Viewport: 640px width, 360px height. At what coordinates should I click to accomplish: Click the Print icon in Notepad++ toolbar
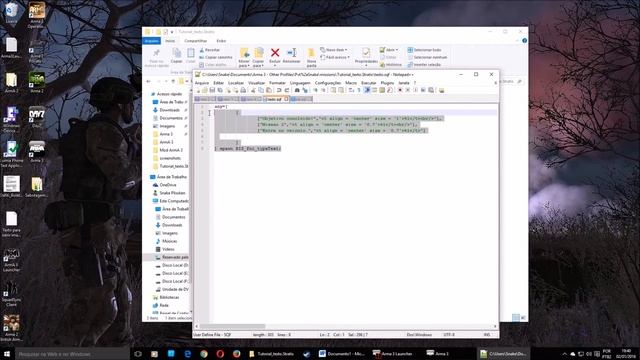tap(243, 90)
